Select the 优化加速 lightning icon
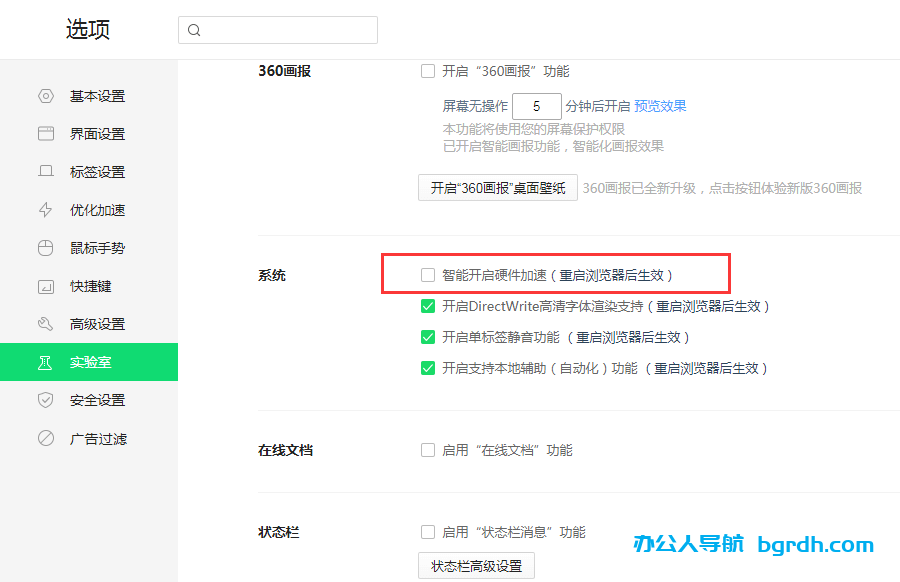 click(x=45, y=210)
